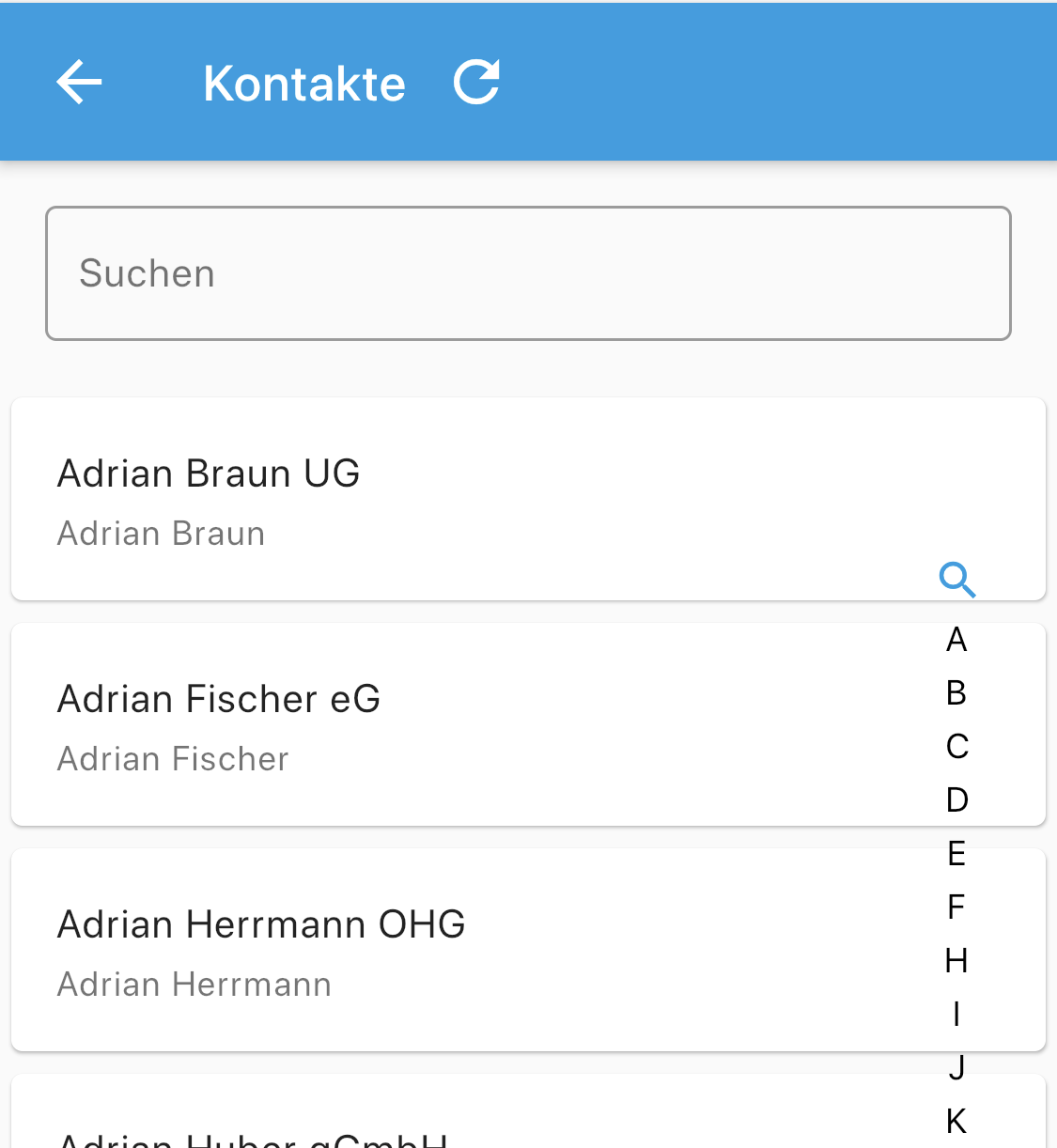Click the Kontakte page title

(304, 84)
